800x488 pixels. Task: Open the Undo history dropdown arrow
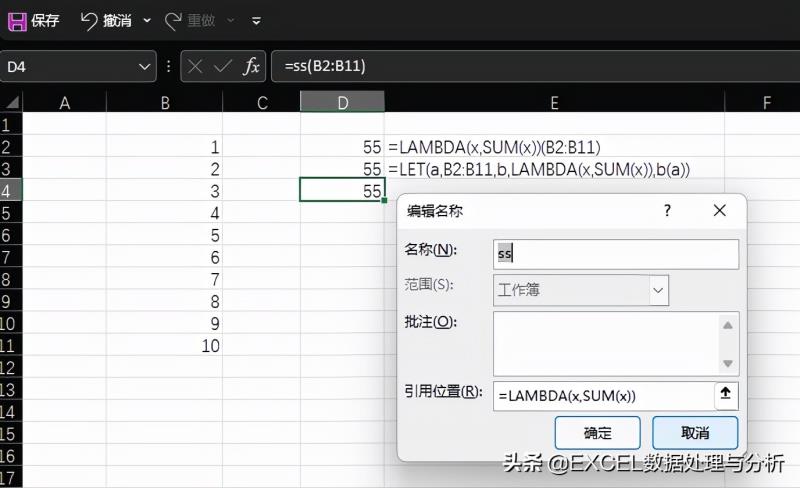(x=147, y=21)
